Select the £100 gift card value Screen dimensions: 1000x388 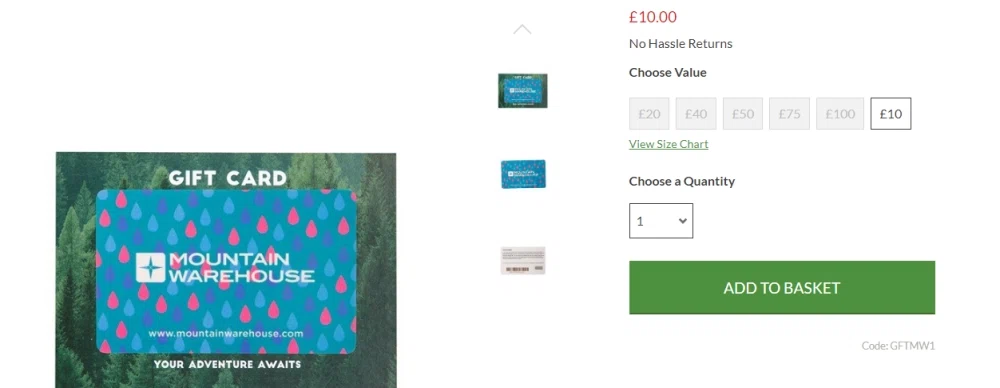[840, 114]
